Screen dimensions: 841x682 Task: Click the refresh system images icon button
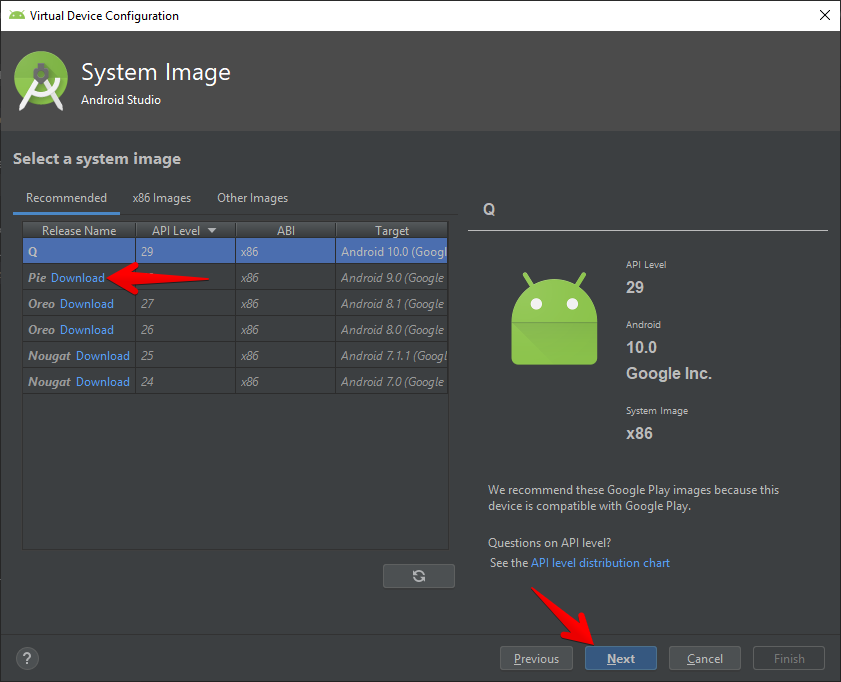[x=418, y=576]
